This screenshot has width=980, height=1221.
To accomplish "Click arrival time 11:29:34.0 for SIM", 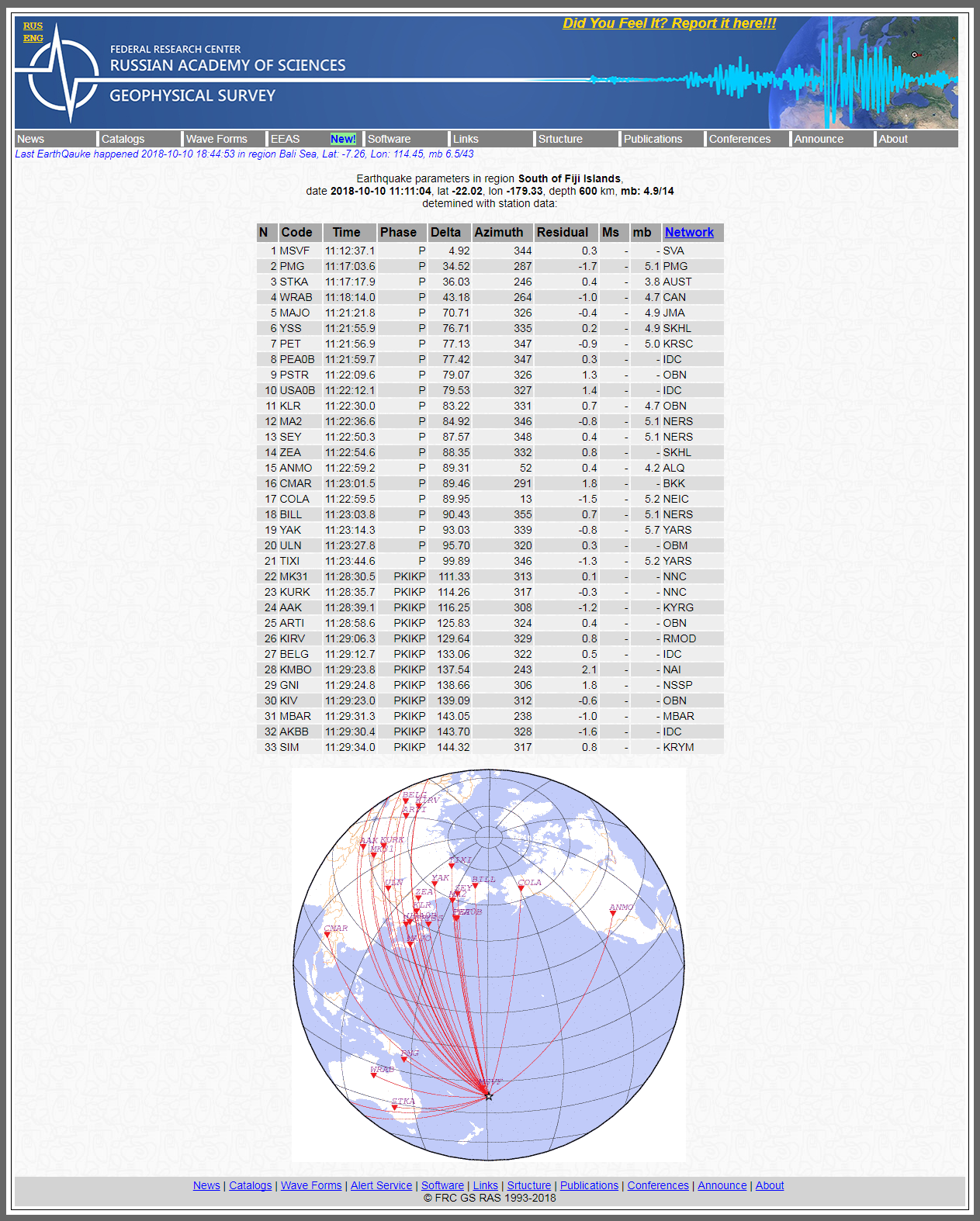I will tap(350, 747).
